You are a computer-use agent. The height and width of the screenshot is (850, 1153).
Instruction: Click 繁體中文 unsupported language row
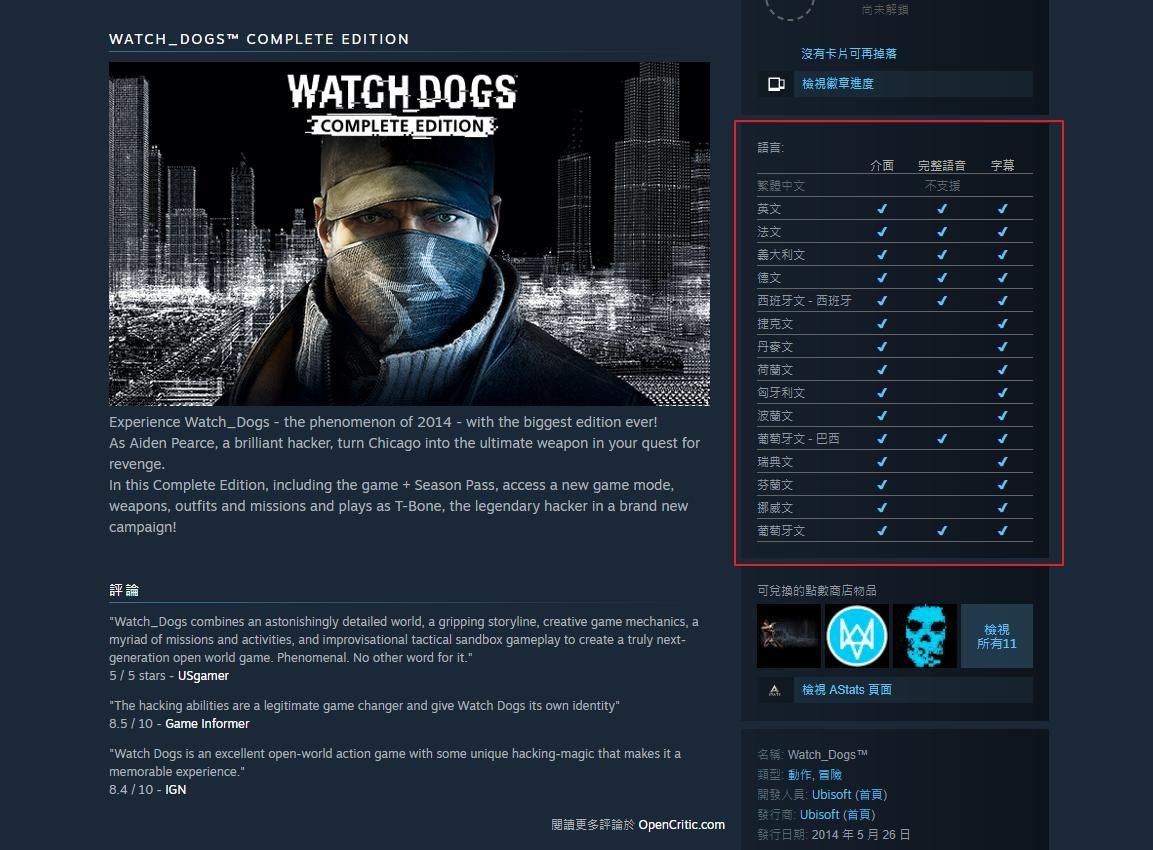click(x=895, y=185)
